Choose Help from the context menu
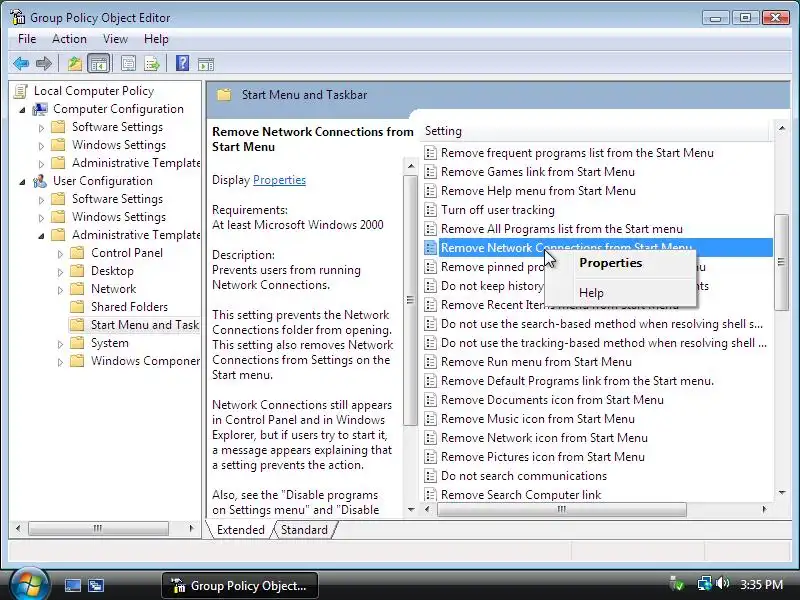 [x=620, y=293]
